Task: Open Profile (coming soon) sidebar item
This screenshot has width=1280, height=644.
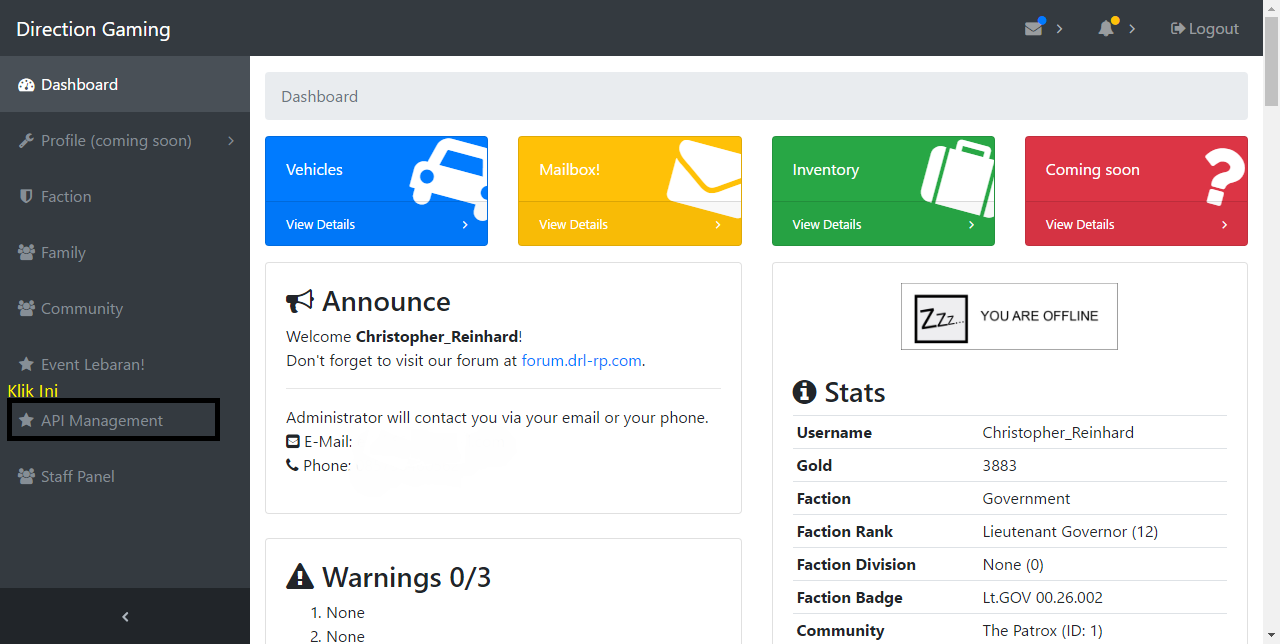Action: 125,140
